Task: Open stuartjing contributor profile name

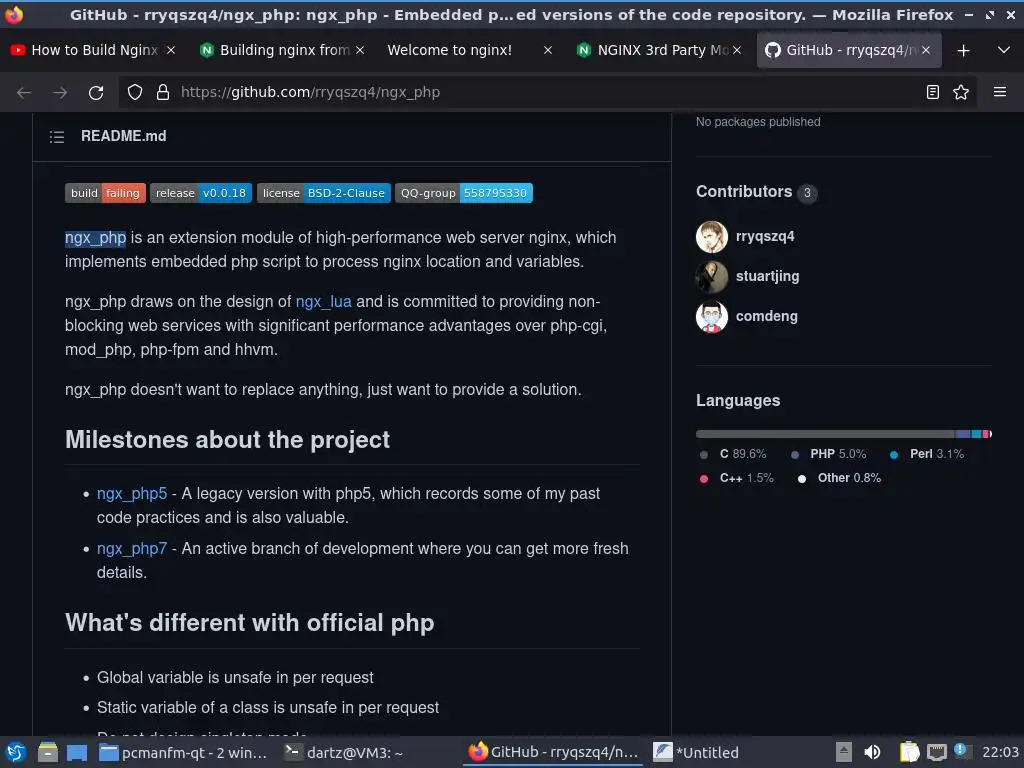Action: (x=767, y=276)
